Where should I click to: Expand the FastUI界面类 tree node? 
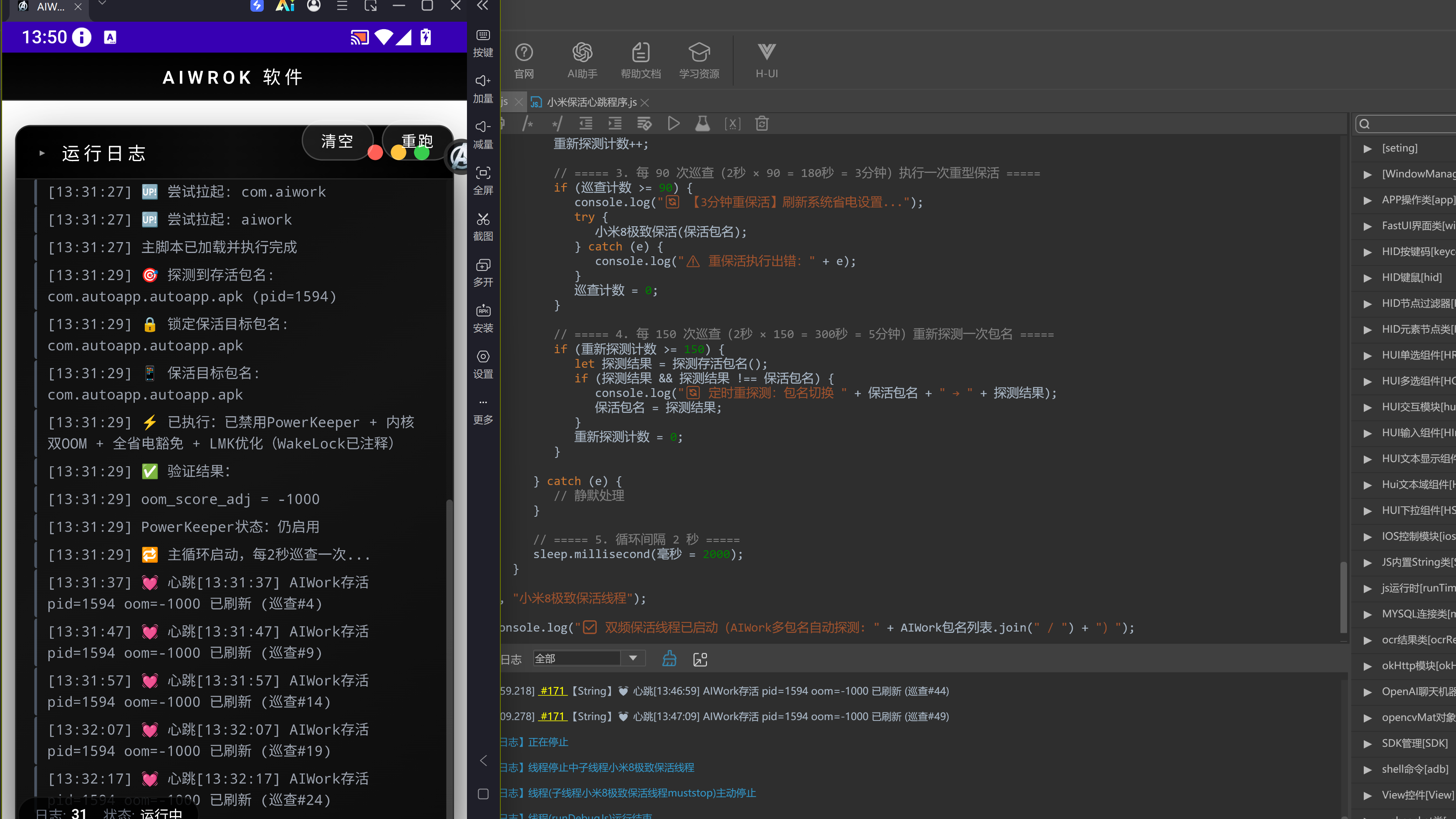pyautogui.click(x=1367, y=227)
